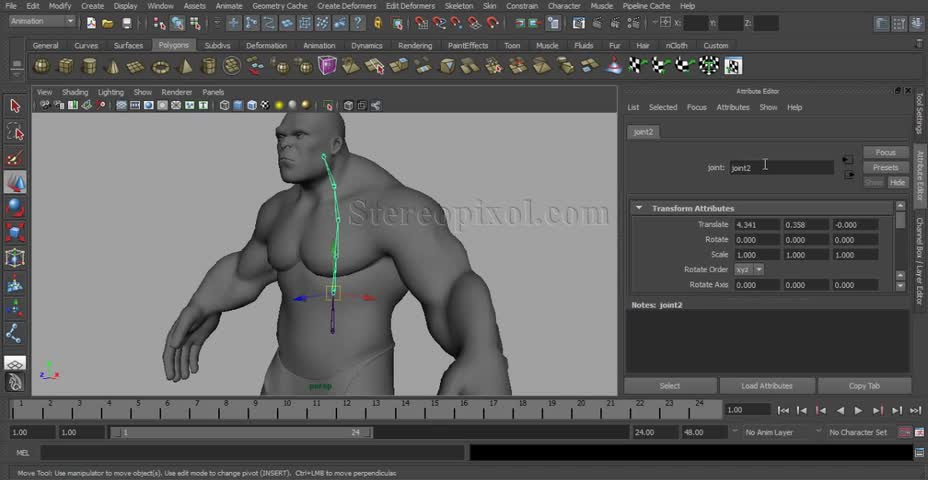Click the joint name field containing joint2

point(780,167)
